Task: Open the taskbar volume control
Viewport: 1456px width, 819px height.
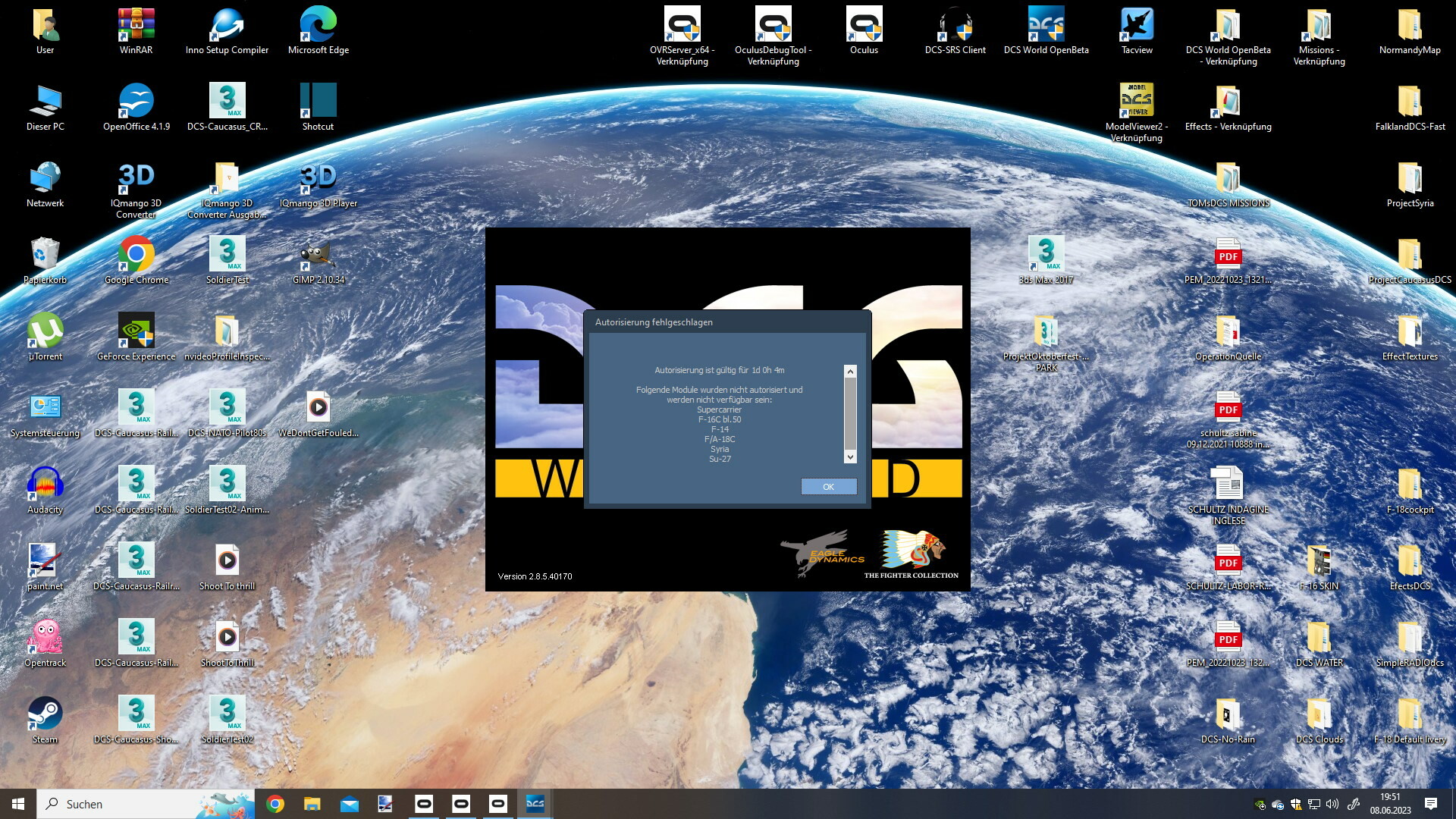Action: (x=1332, y=804)
